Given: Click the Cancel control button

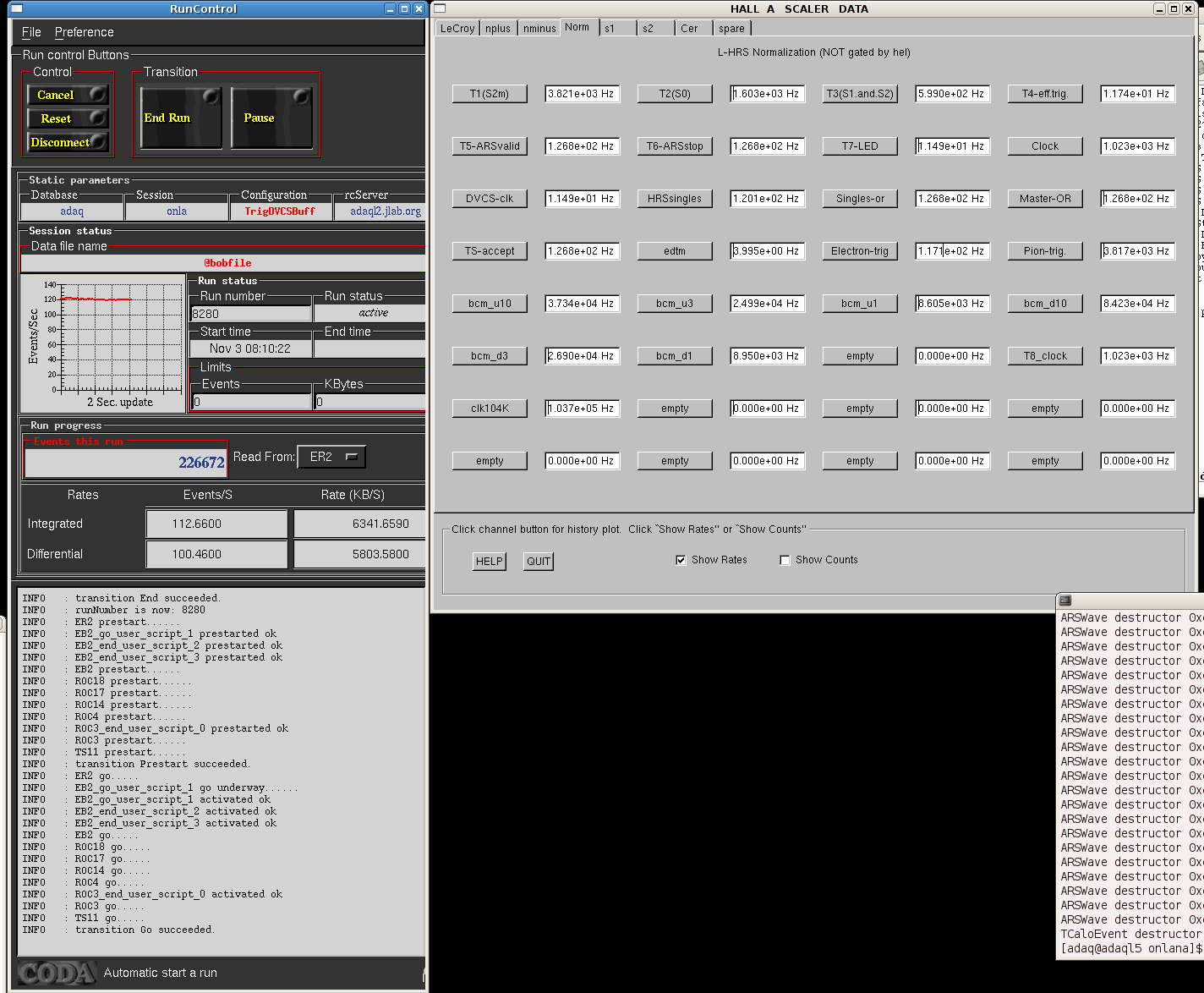Looking at the screenshot, I should tap(68, 95).
